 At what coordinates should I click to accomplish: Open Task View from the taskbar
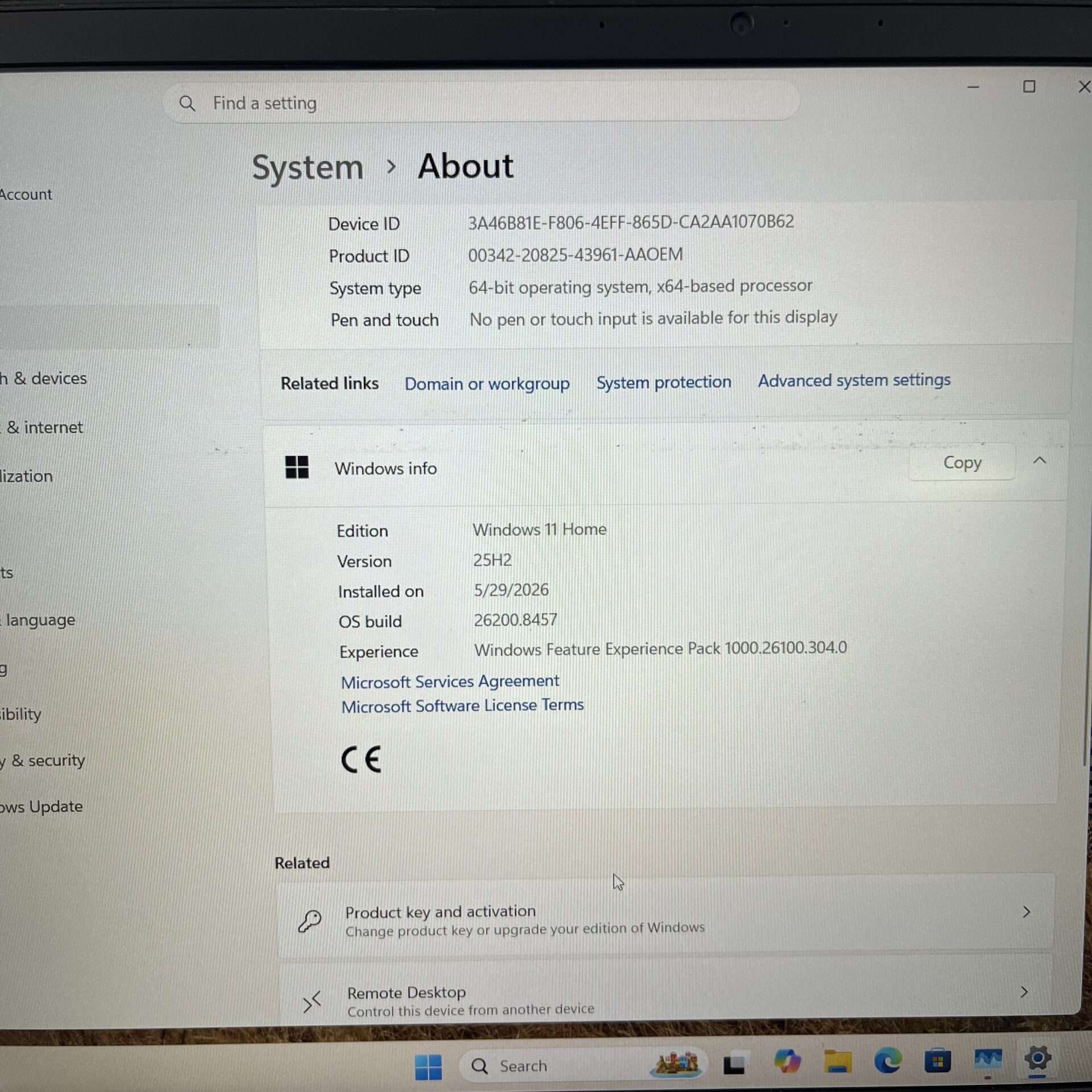(x=734, y=1064)
